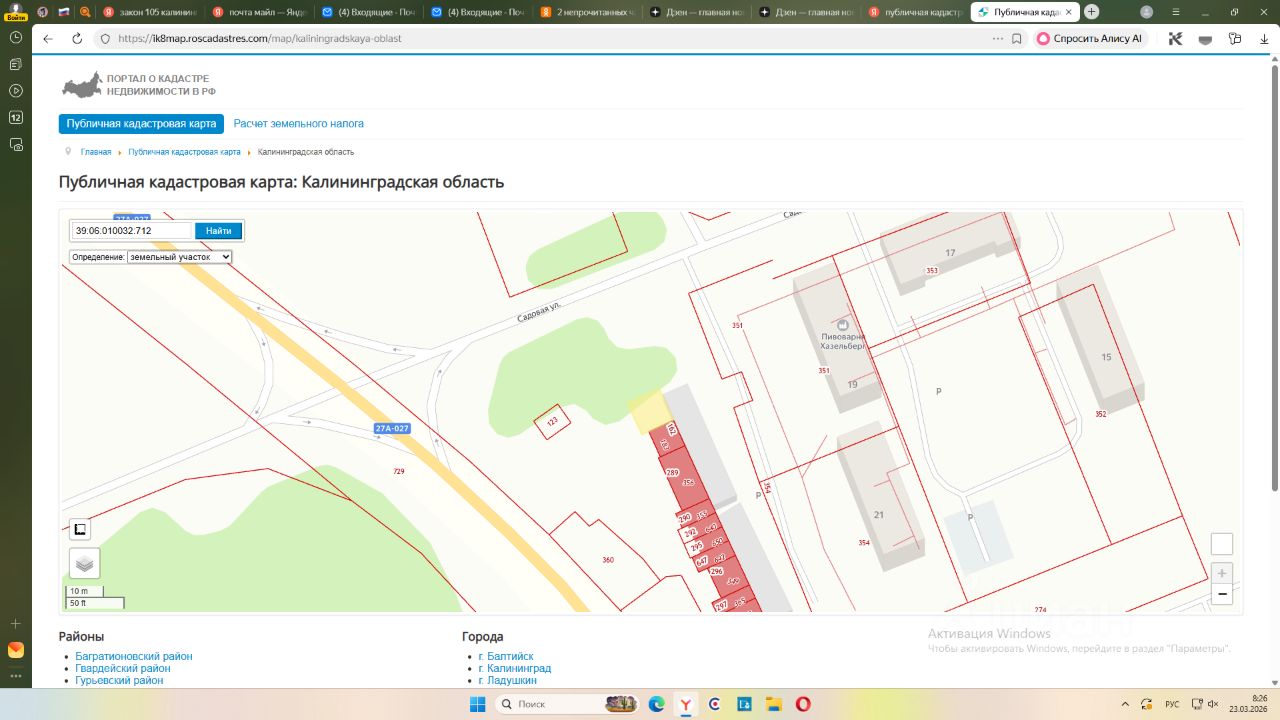The height and width of the screenshot is (720, 1280).
Task: Open the Багратионовский район link
Action: [x=133, y=656]
